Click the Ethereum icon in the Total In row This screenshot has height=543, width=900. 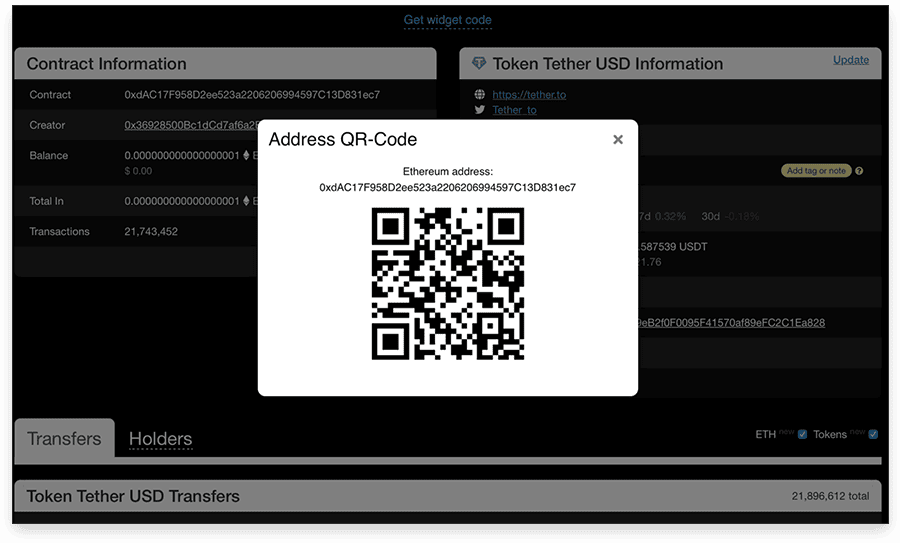(246, 201)
